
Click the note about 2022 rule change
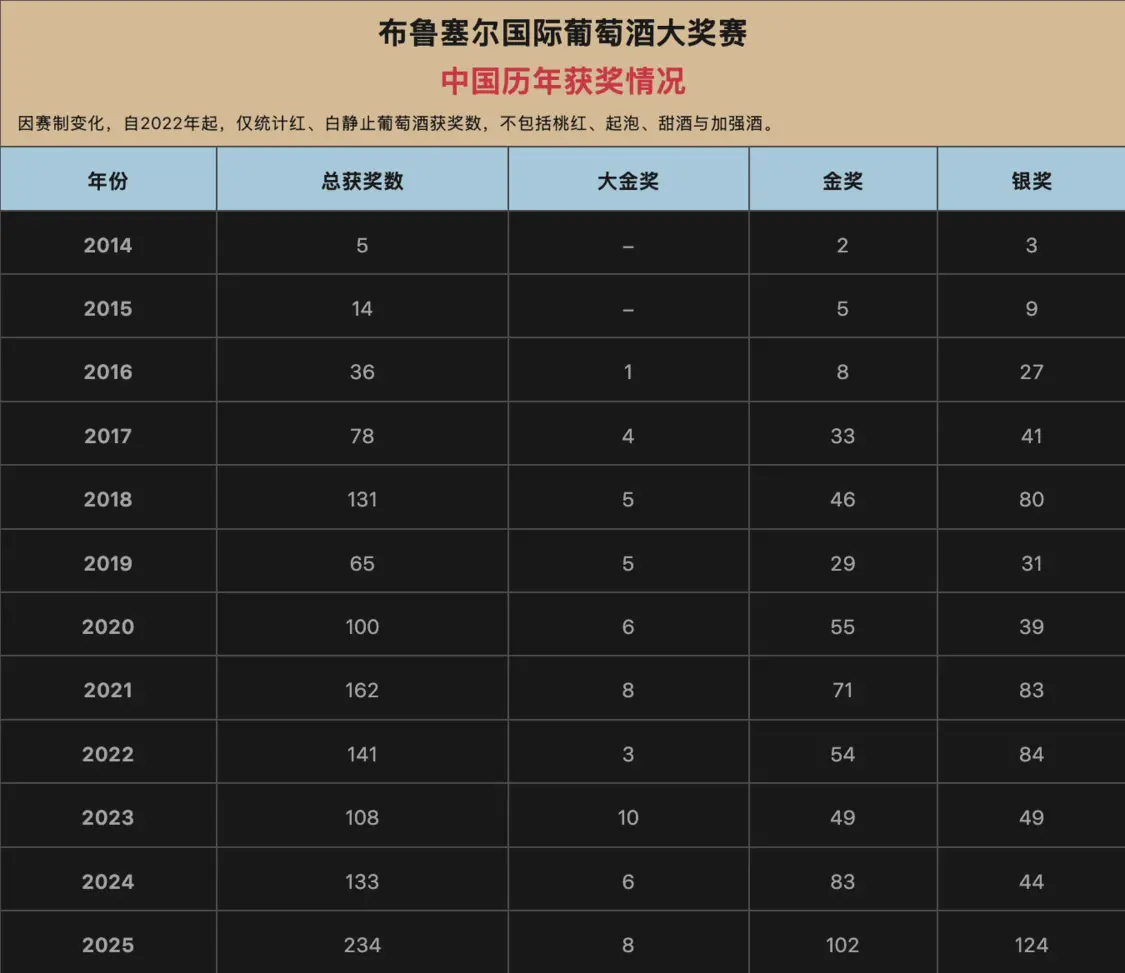click(x=397, y=123)
